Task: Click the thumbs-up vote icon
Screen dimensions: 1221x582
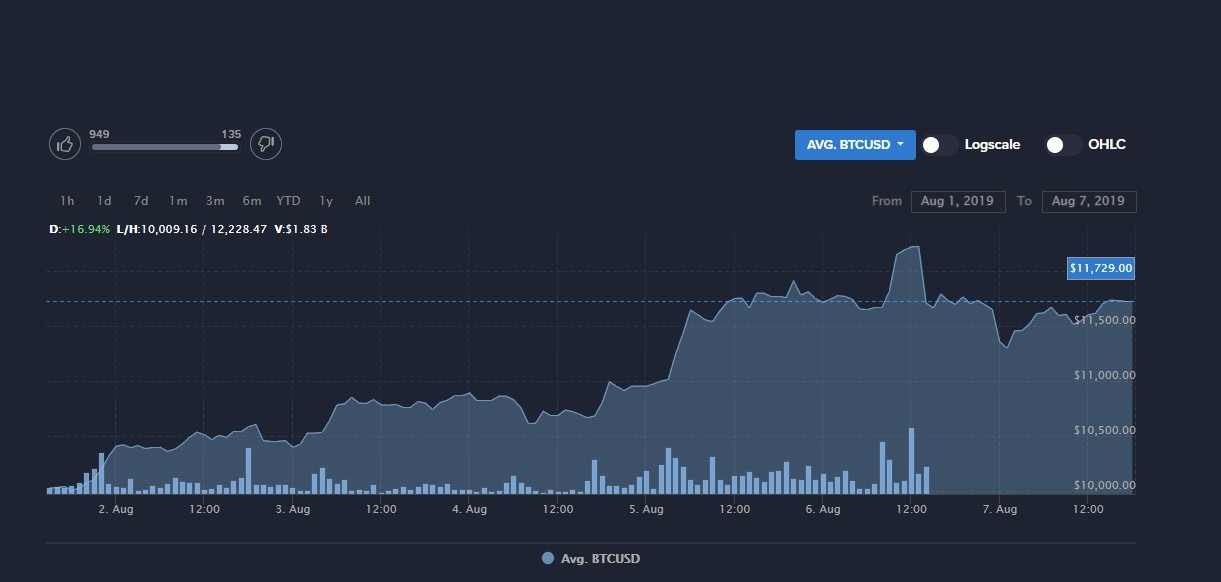Action: pos(65,144)
